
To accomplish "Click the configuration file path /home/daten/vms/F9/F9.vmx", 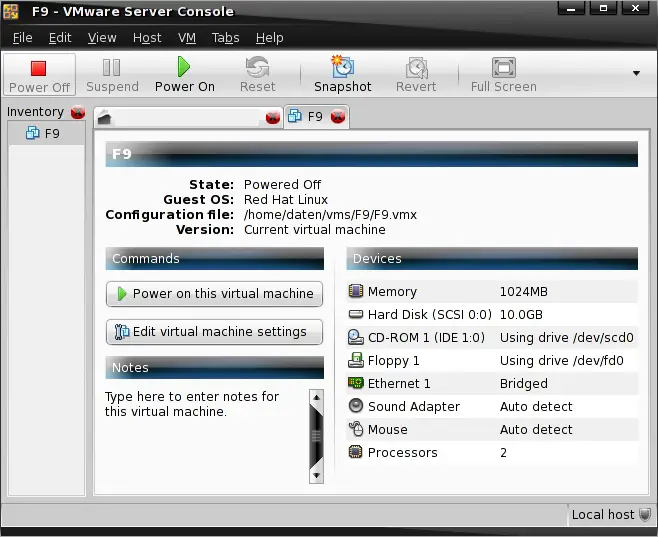I will pos(330,215).
